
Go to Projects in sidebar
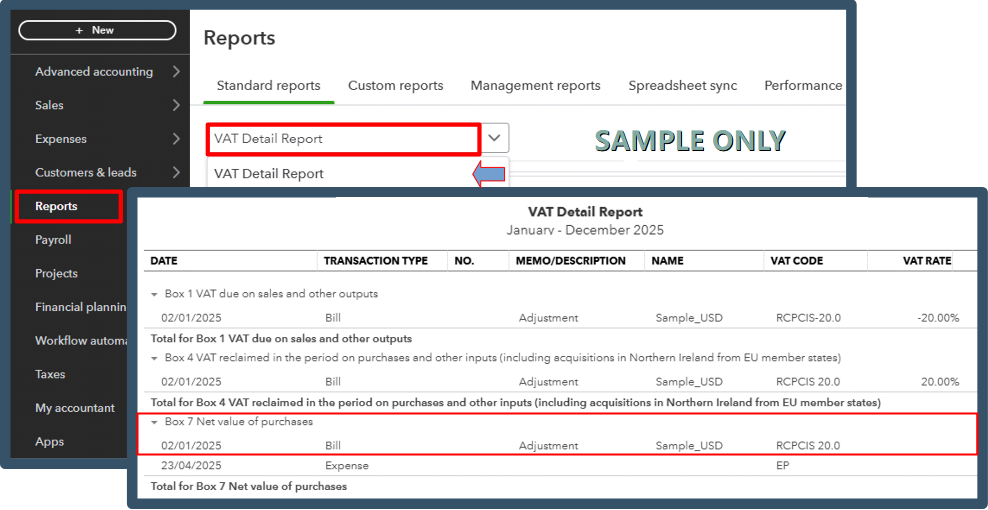click(57, 273)
